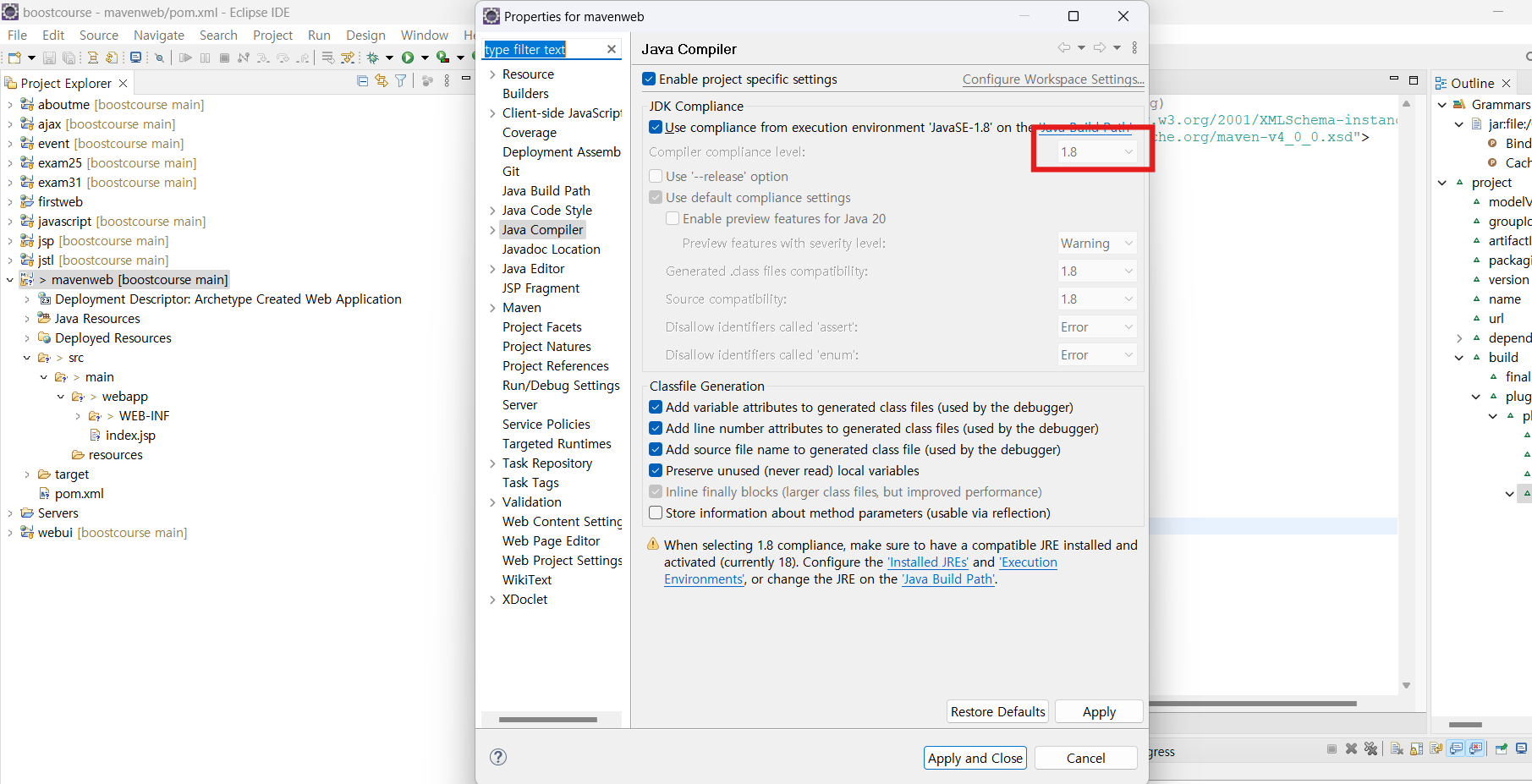Click the Resume debug toolbar icon
Image resolution: width=1532 pixels, height=784 pixels.
185,58
